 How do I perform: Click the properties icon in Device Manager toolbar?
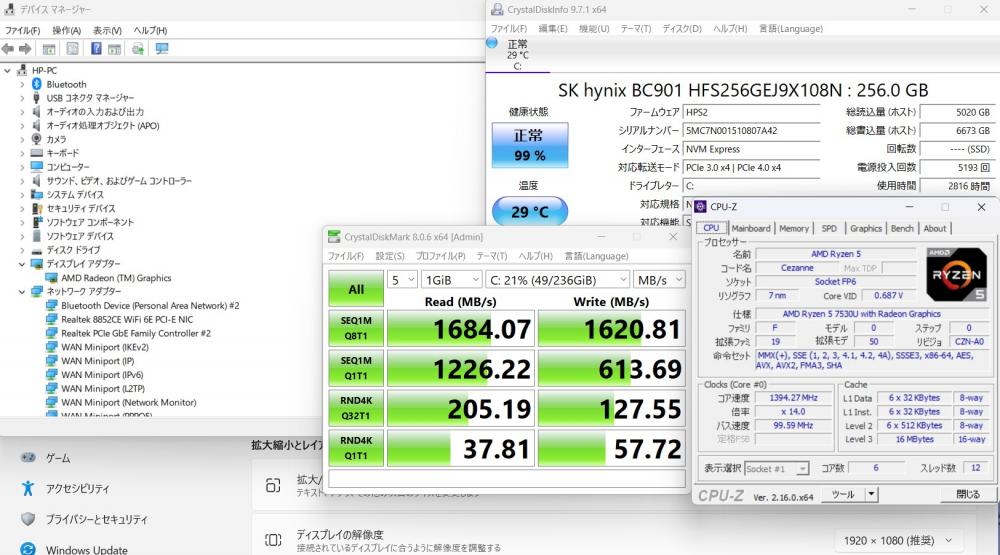pos(72,48)
